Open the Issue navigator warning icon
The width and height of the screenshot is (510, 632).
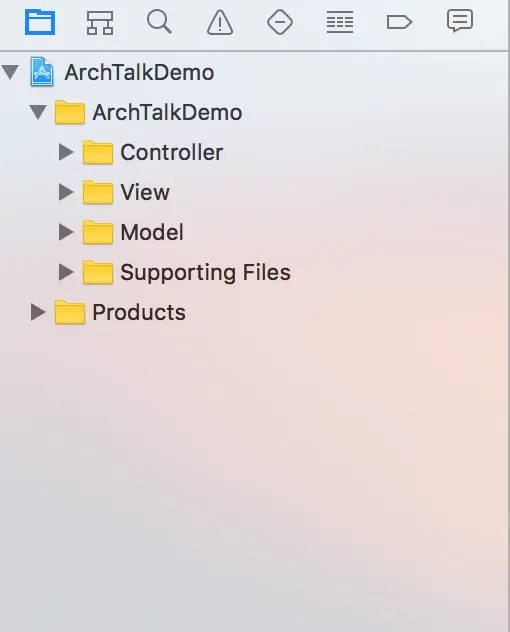point(220,22)
